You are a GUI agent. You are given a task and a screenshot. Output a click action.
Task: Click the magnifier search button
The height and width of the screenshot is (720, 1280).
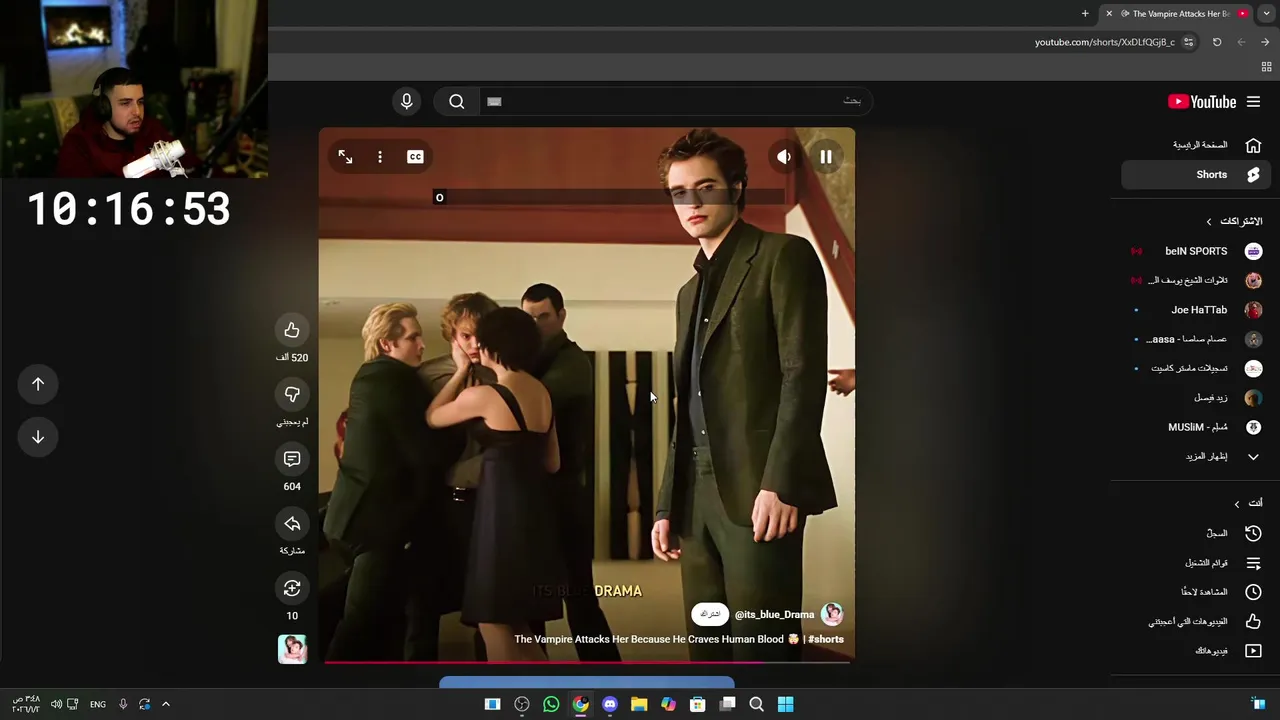click(x=457, y=101)
